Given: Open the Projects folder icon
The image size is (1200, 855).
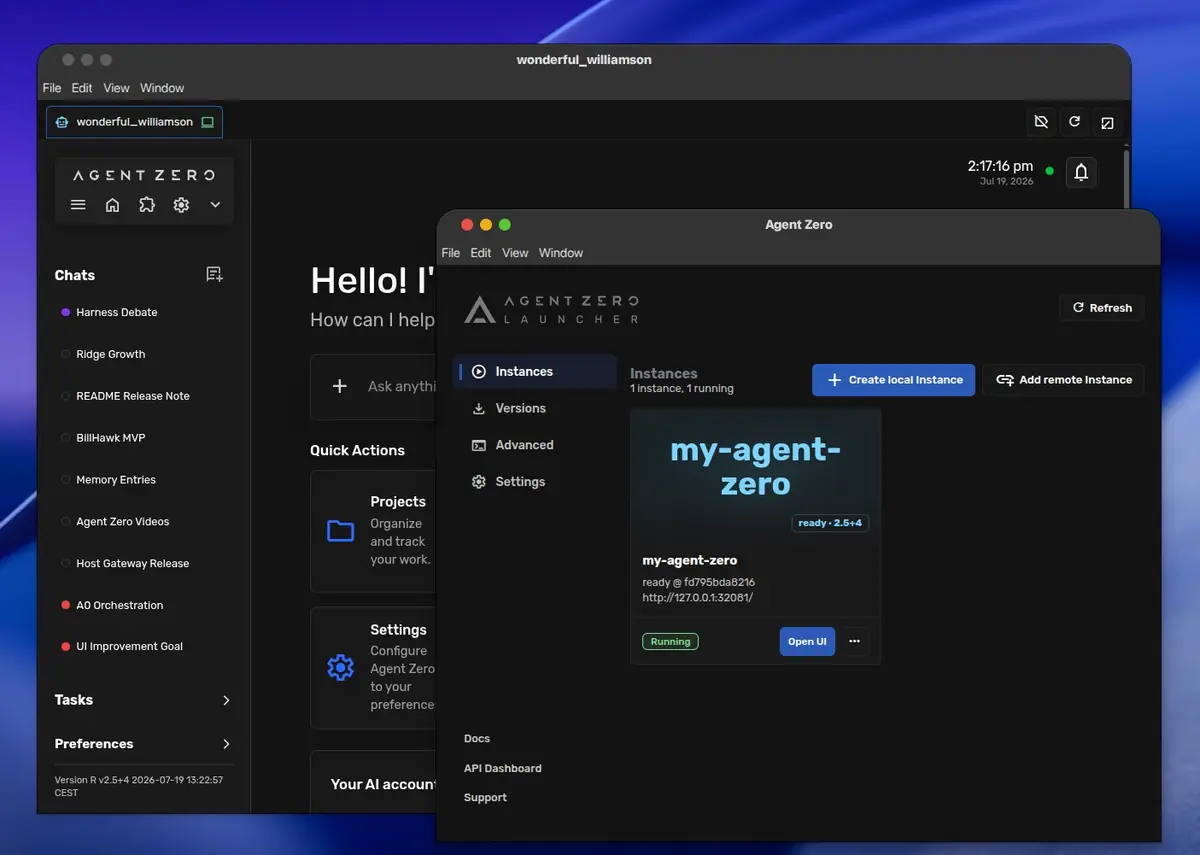Looking at the screenshot, I should point(341,531).
